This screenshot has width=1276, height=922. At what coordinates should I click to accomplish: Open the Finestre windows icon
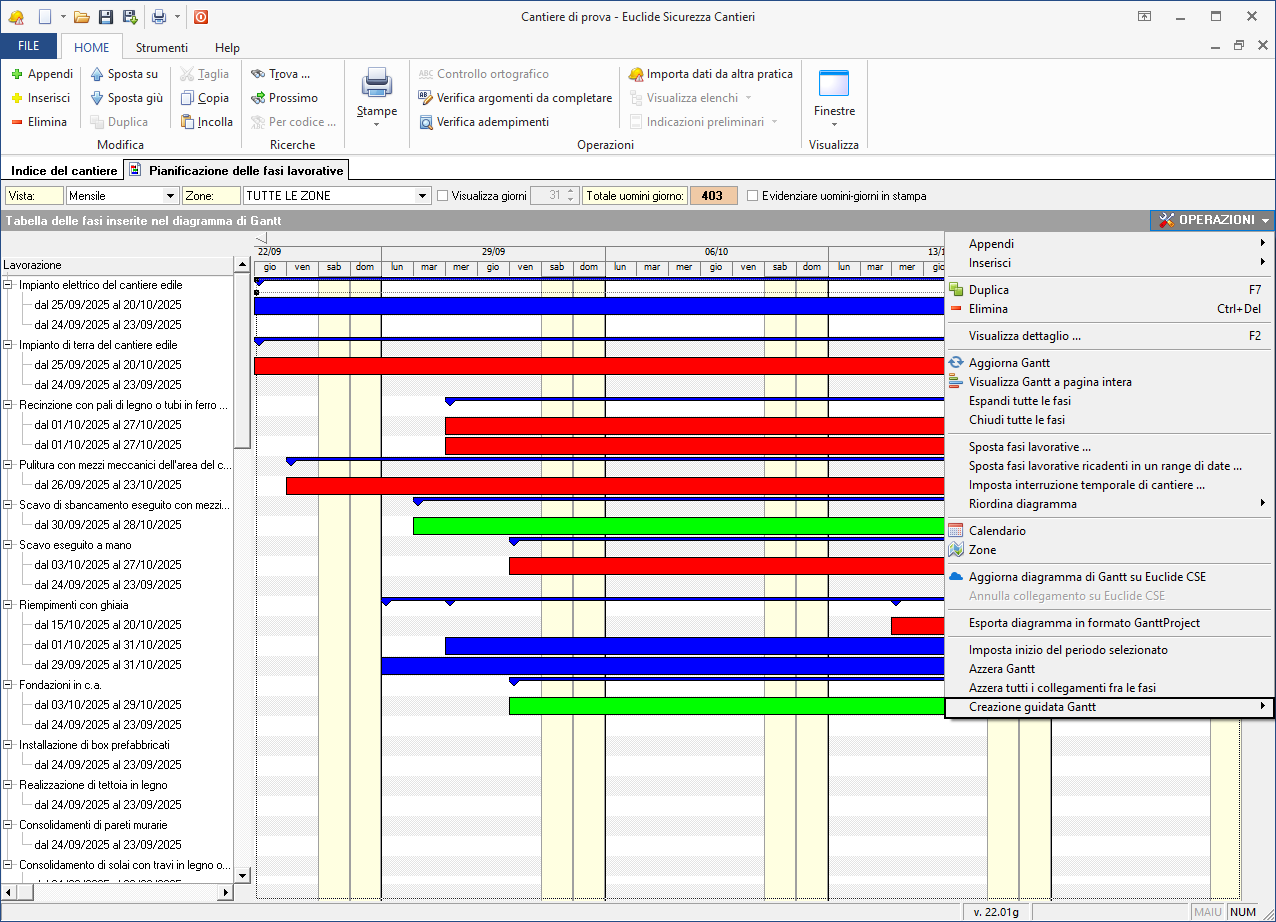click(833, 84)
